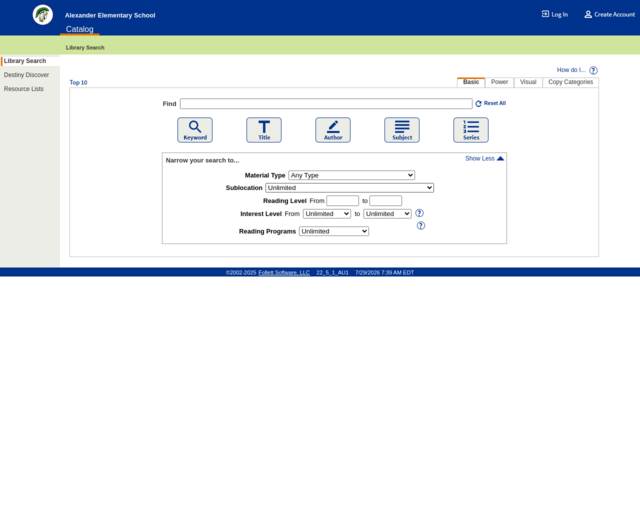
Task: Open help icon above Reading Programs dropdown
Action: pos(421,225)
